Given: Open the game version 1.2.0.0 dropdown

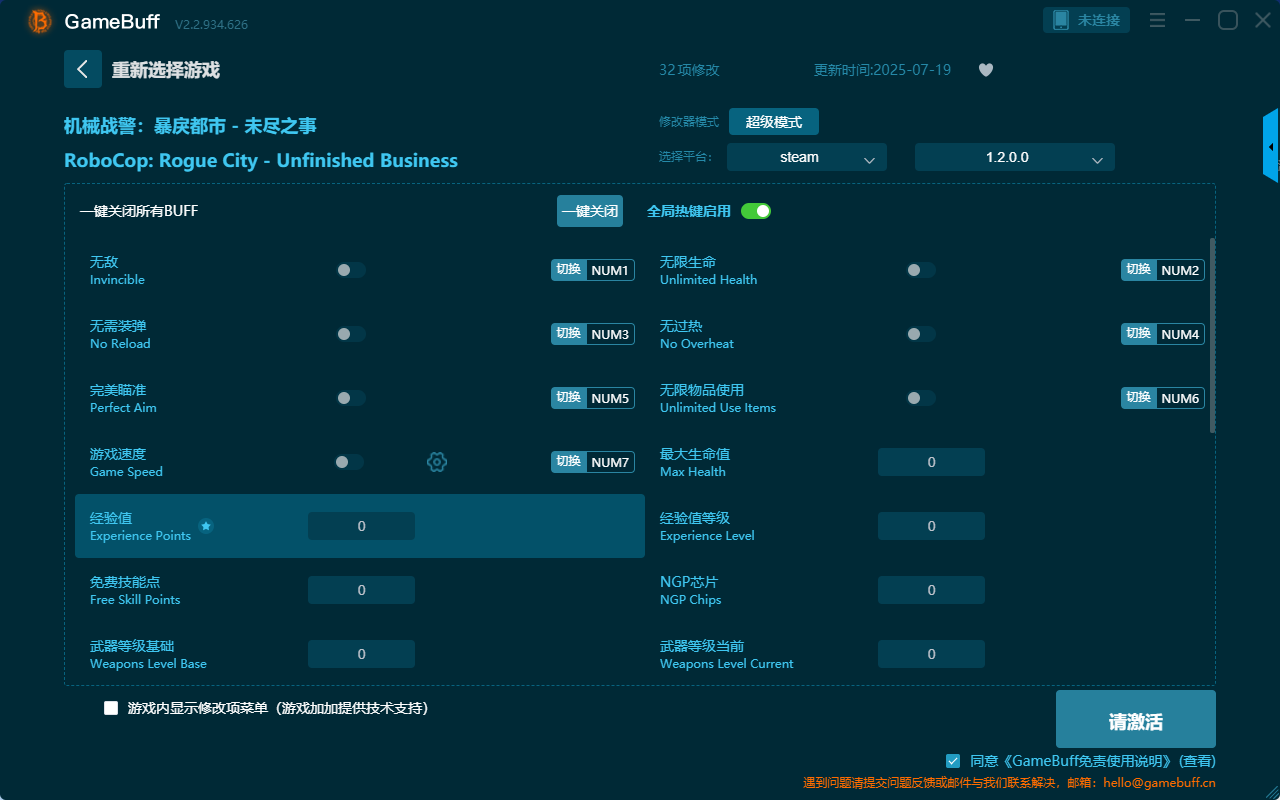Looking at the screenshot, I should coord(1014,157).
